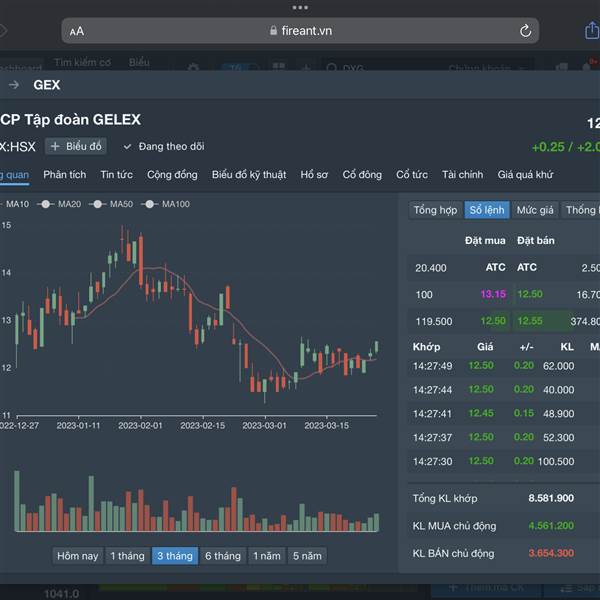The image size is (600, 600).
Task: Click the 2023-03-15 date on chart axis
Action: [326, 426]
